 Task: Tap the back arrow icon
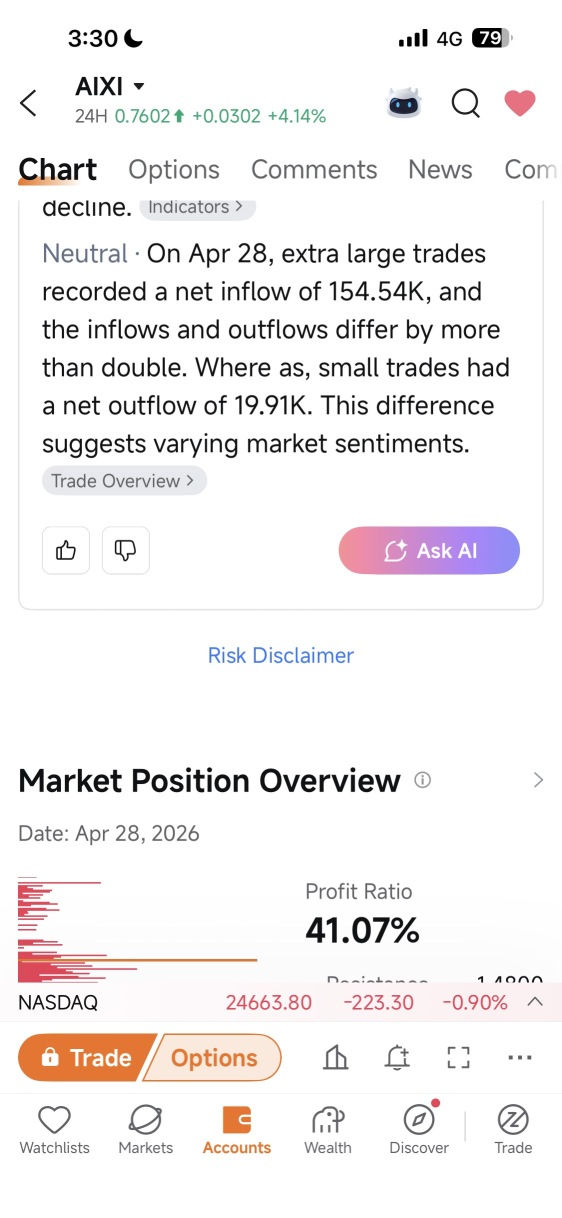point(29,103)
